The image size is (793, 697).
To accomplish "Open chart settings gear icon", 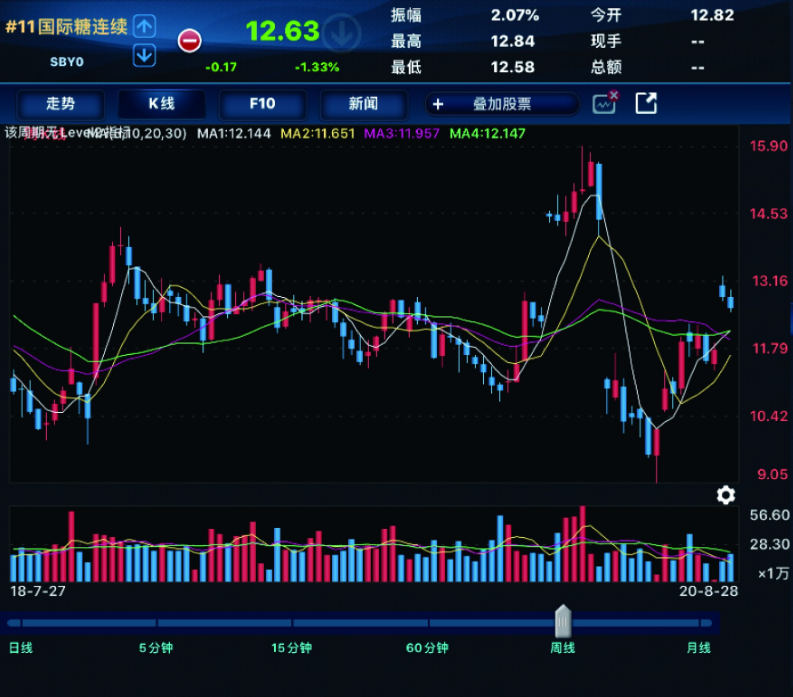I will point(726,495).
